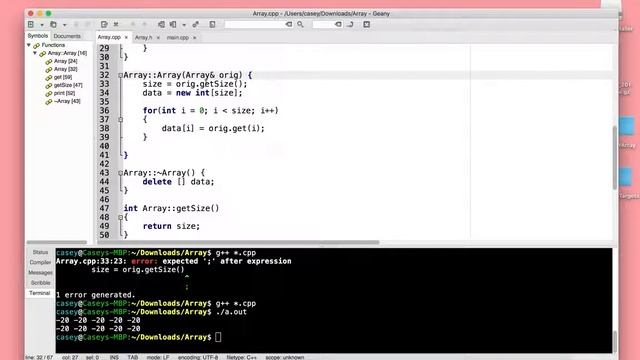
Task: Click the Quit Geany toolbar icon
Action: click(367, 24)
